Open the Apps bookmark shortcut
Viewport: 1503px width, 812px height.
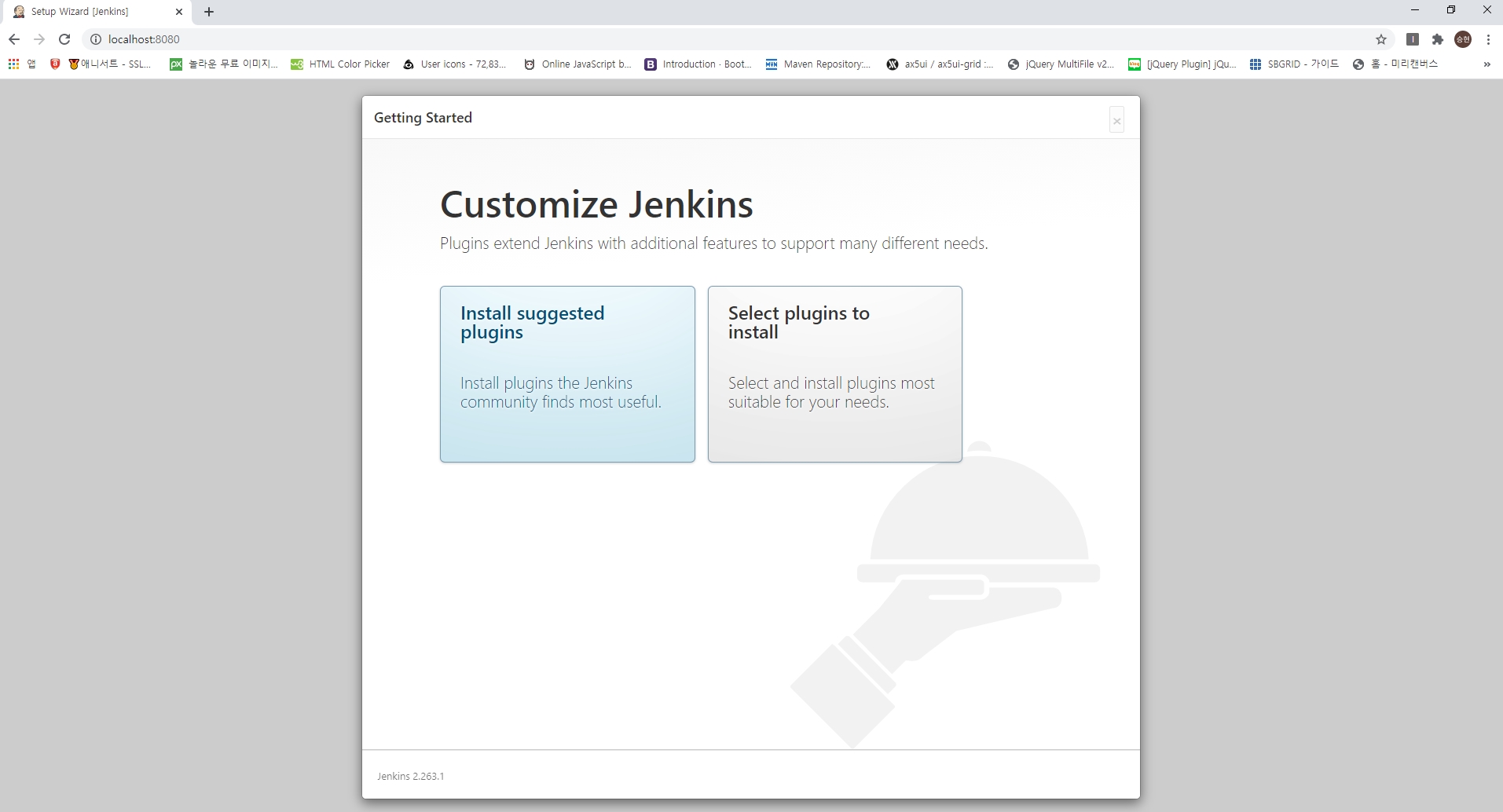coord(22,64)
